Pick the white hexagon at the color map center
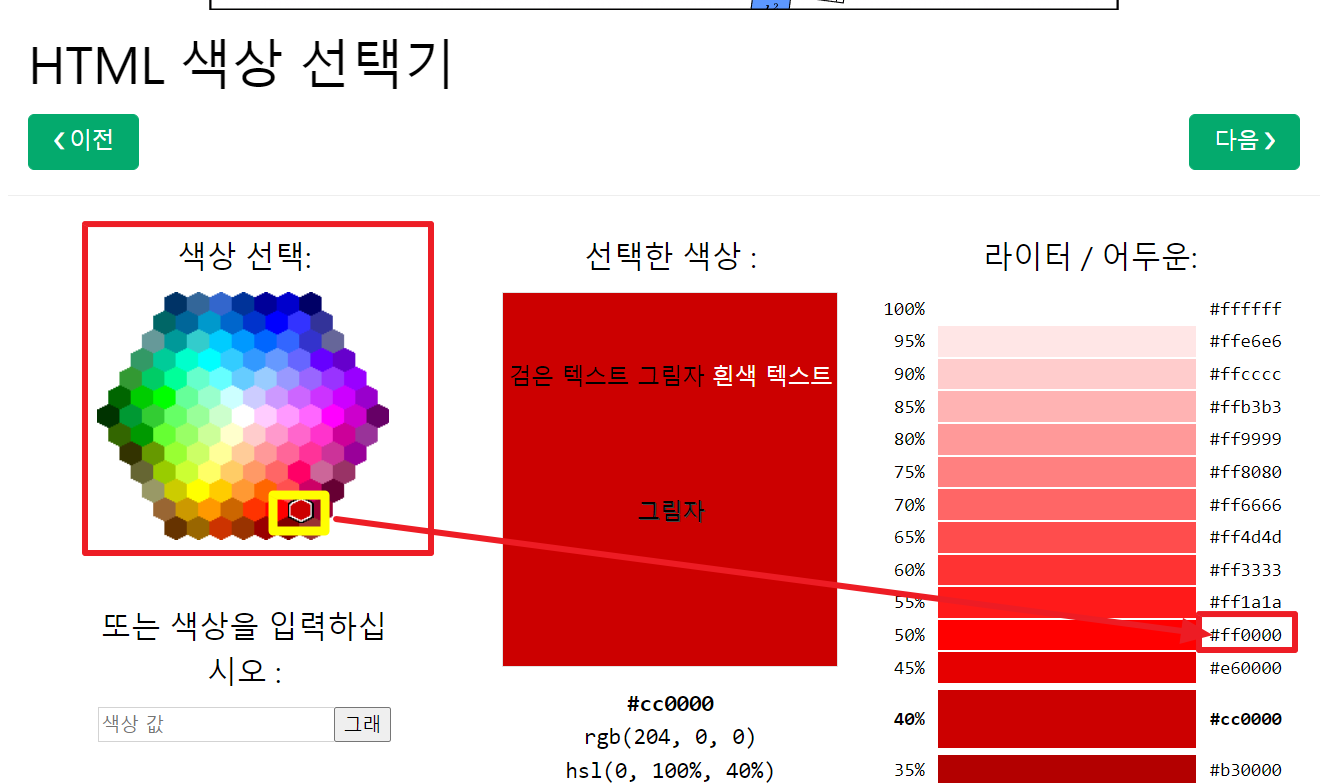Screen dimensions: 1329x783 point(243,415)
